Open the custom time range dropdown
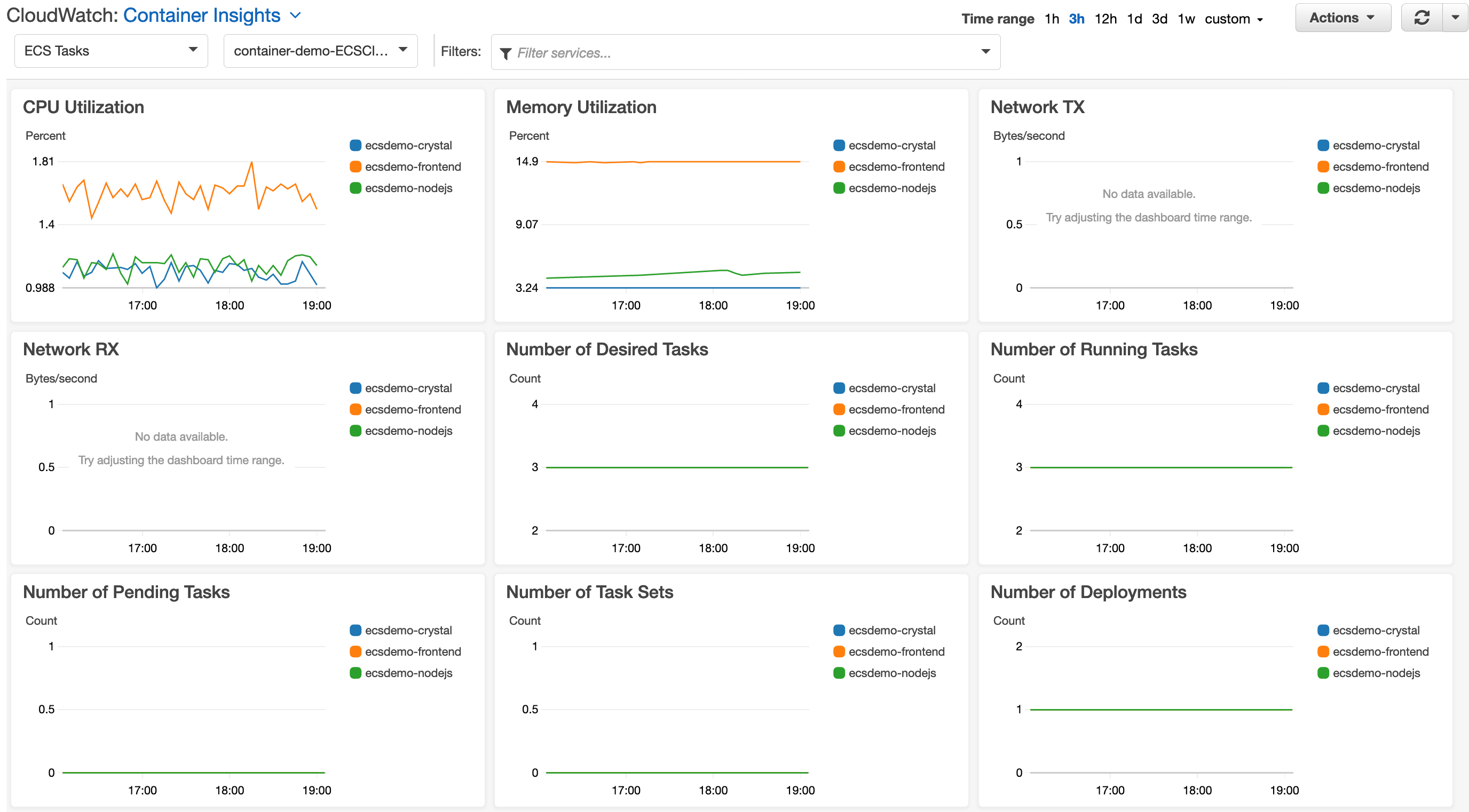The height and width of the screenshot is (812, 1469). 1234,19
